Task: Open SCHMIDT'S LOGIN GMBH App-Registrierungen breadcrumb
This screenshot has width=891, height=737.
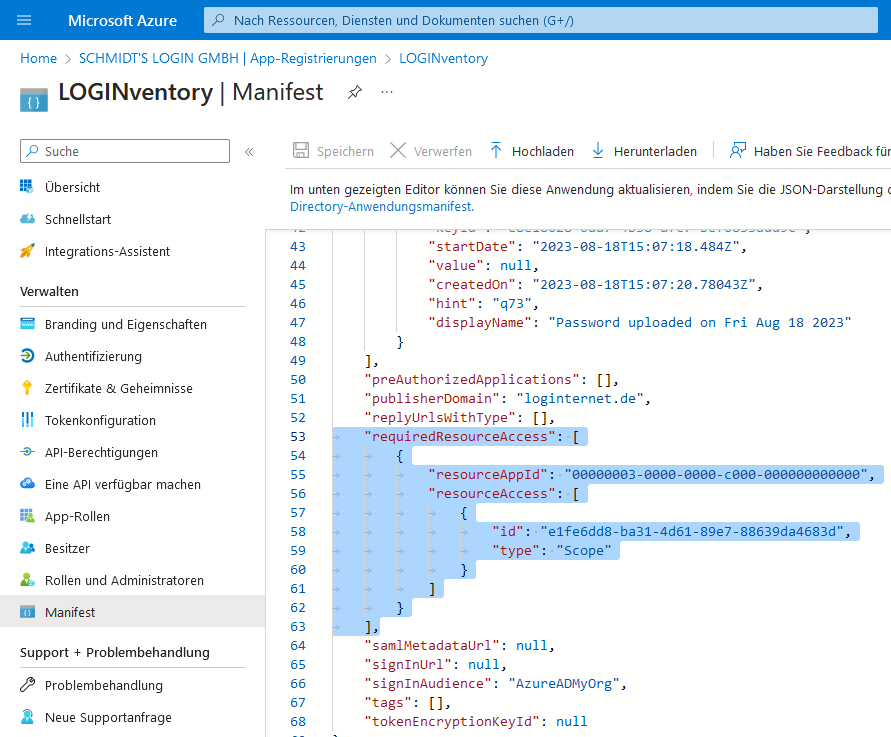Action: pyautogui.click(x=227, y=59)
